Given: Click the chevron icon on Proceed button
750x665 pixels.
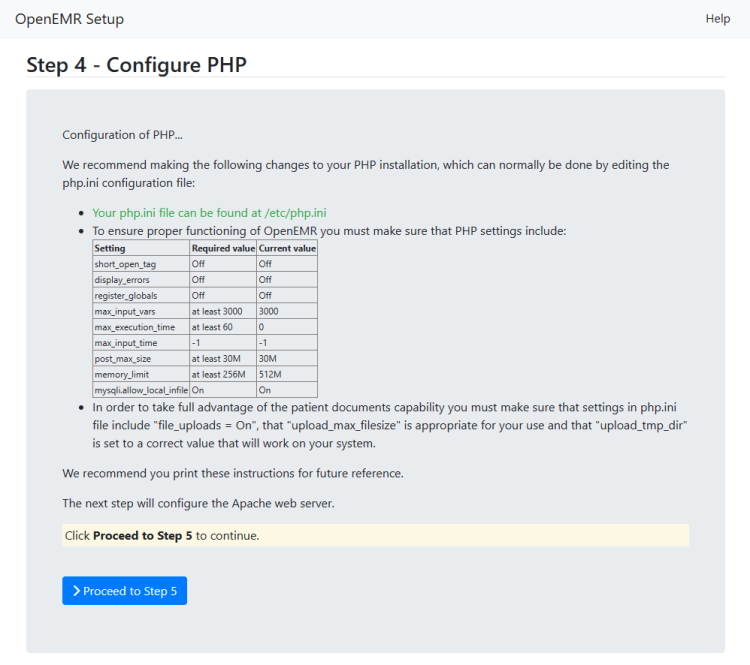Looking at the screenshot, I should 76,591.
